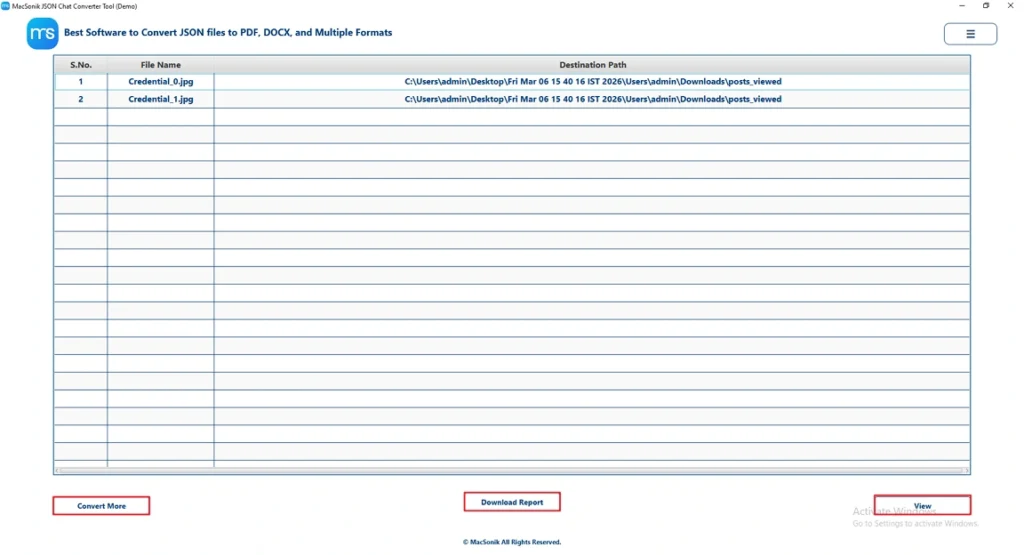Click the S.No. column header
Screen dimensions: 1024x555
coord(81,65)
